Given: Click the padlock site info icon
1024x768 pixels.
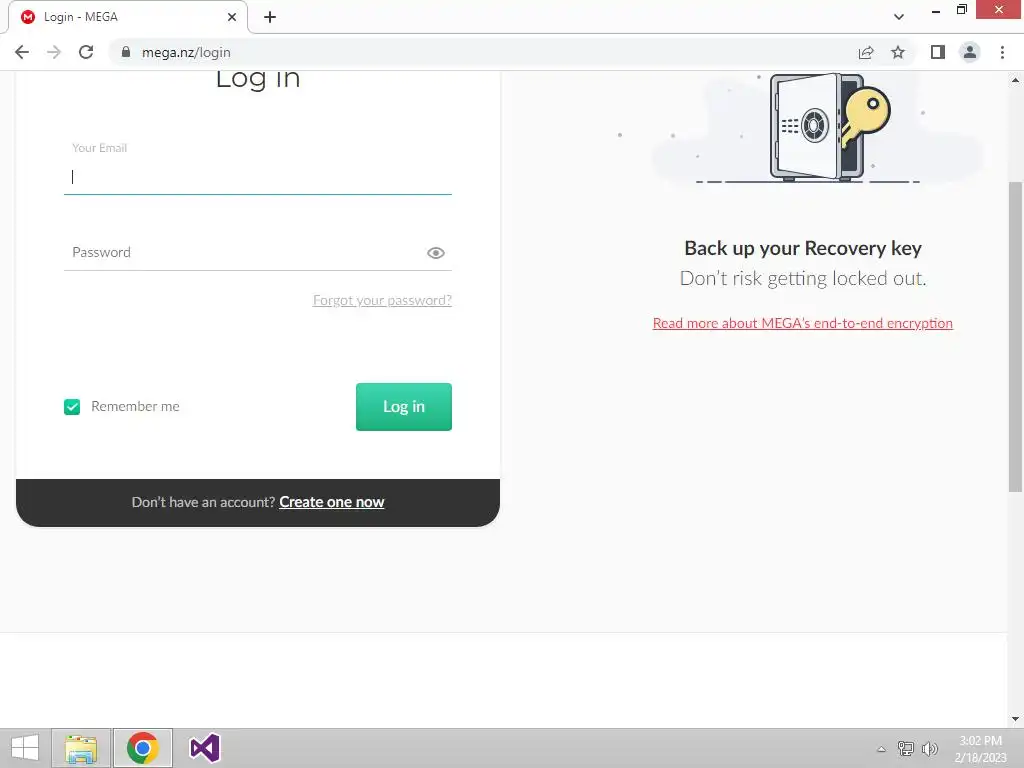Looking at the screenshot, I should (126, 52).
